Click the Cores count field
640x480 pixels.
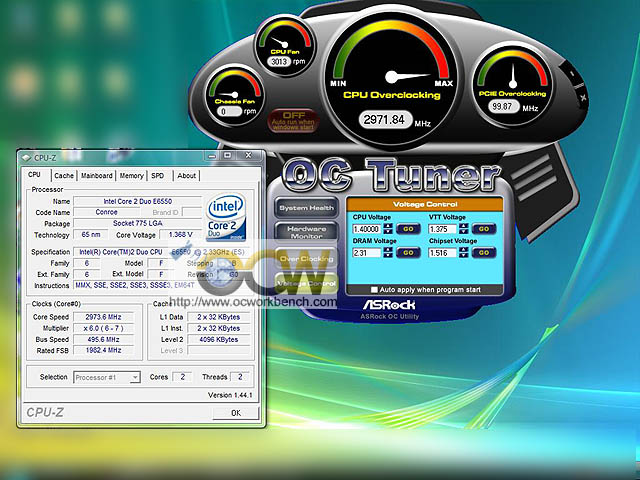pos(182,377)
